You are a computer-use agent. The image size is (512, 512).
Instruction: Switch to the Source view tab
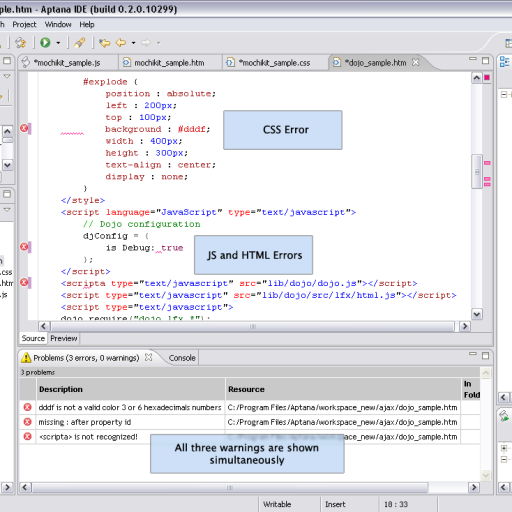pyautogui.click(x=33, y=338)
